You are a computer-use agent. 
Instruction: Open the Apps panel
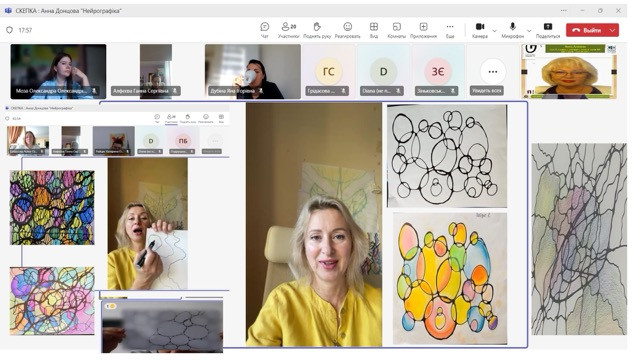[x=423, y=30]
